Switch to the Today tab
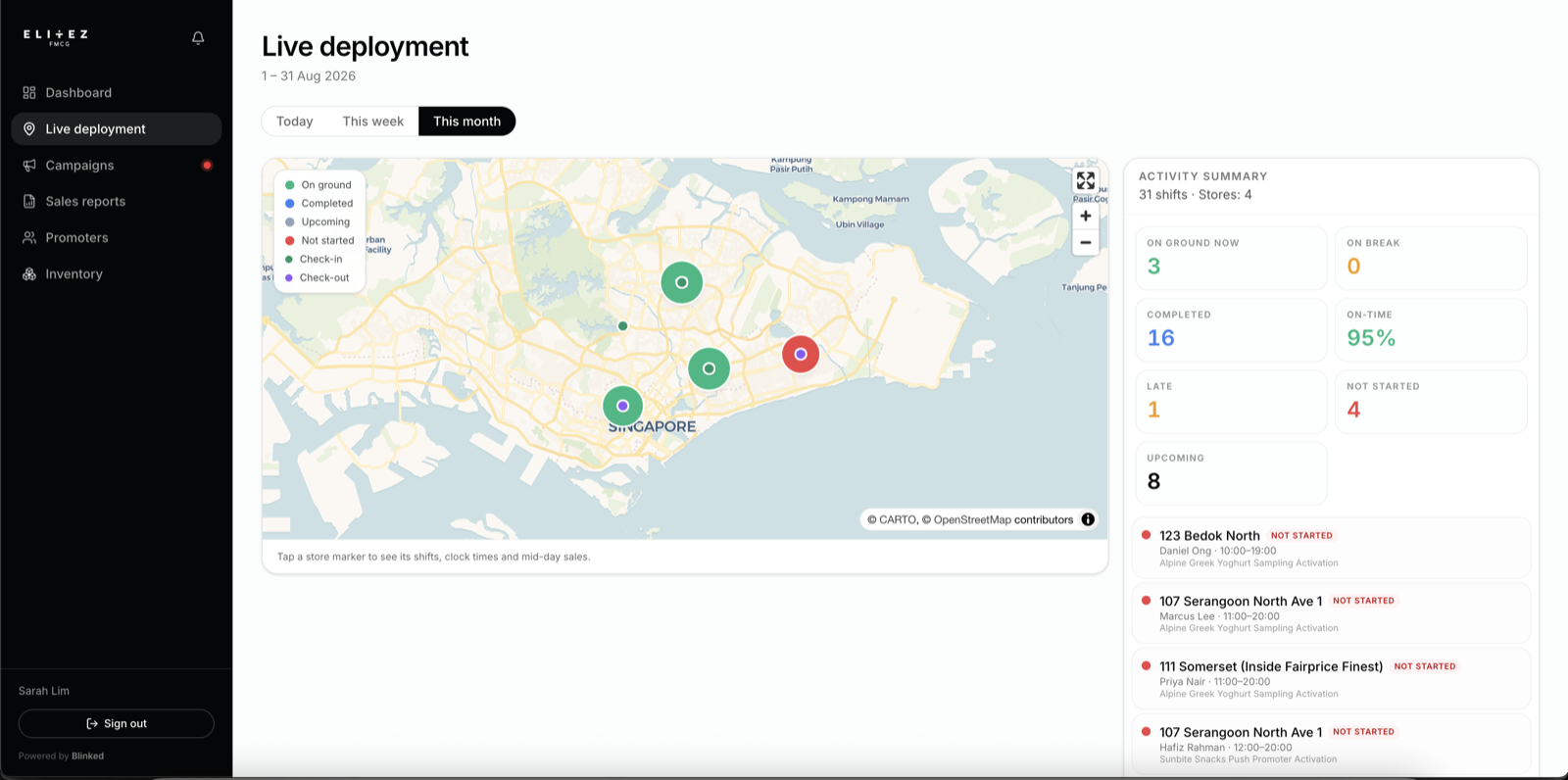The height and width of the screenshot is (780, 1568). pyautogui.click(x=294, y=122)
